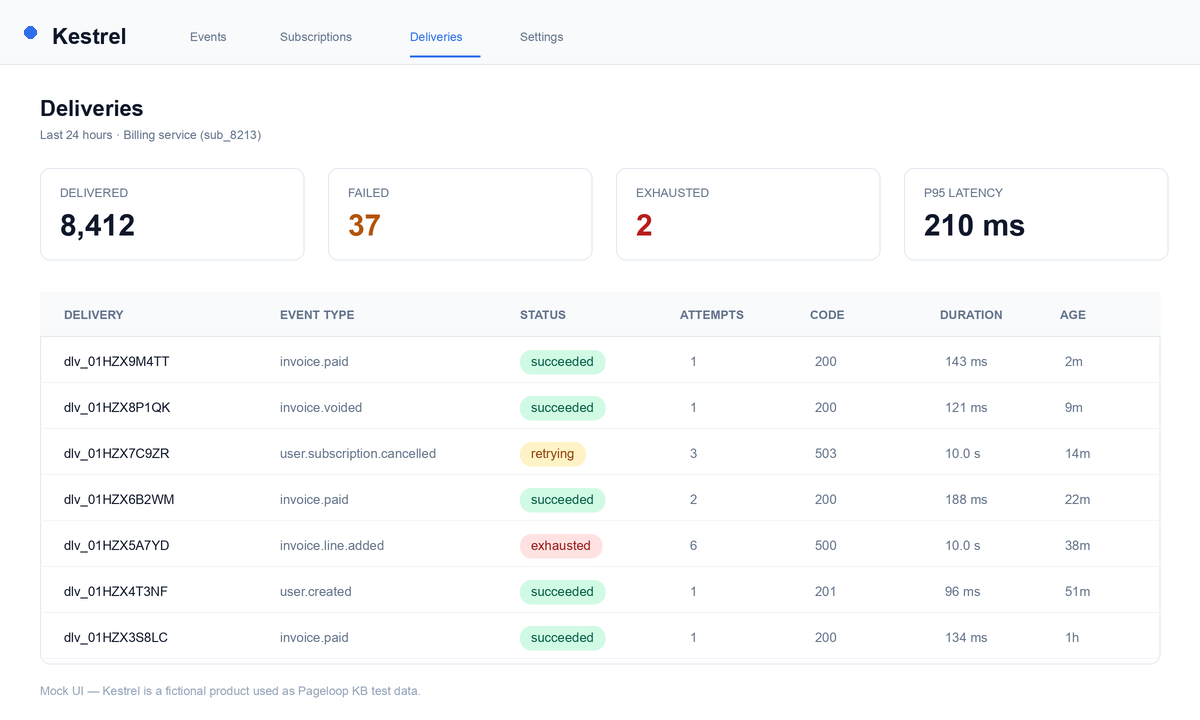The width and height of the screenshot is (1200, 720).
Task: Click the retrying status badge
Action: coord(552,453)
